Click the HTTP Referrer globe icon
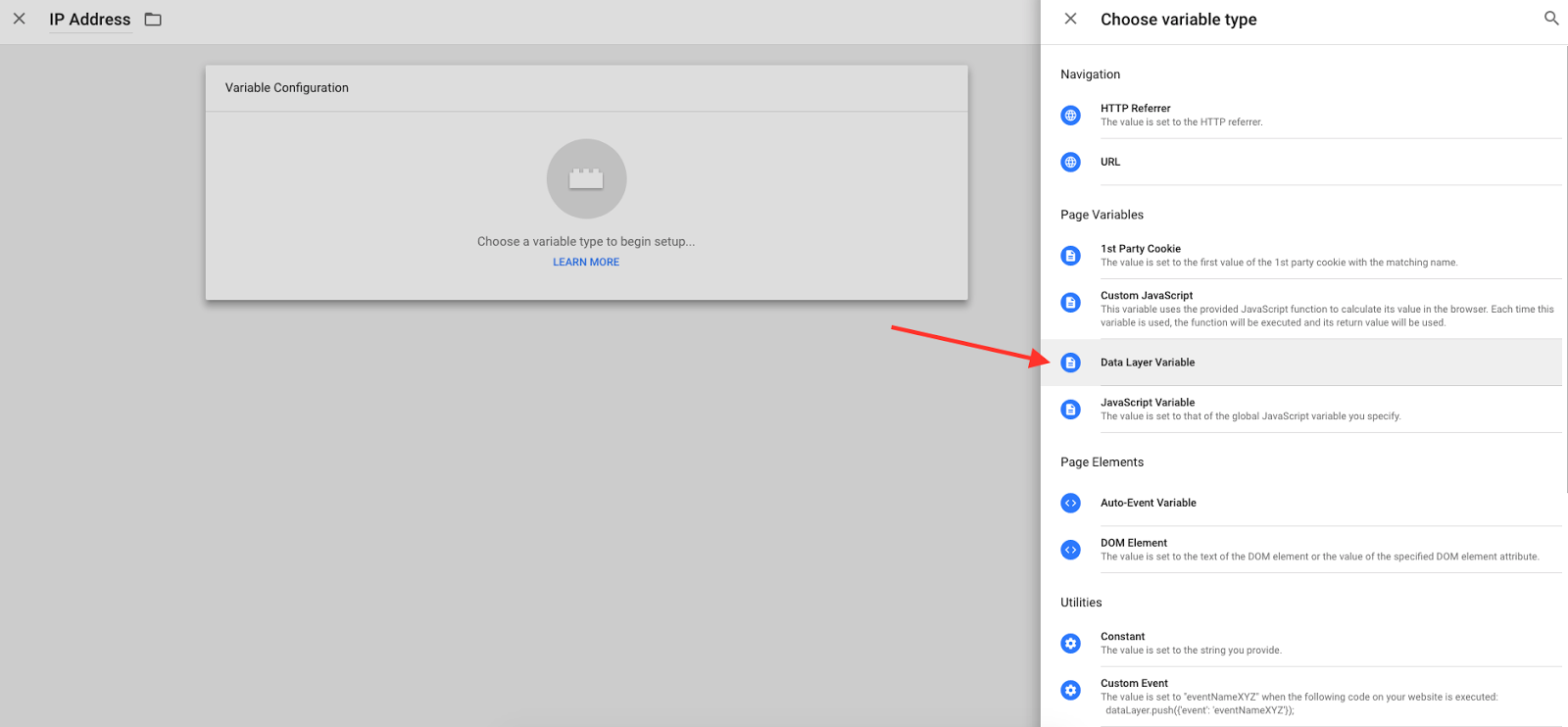1568x727 pixels. pos(1070,116)
